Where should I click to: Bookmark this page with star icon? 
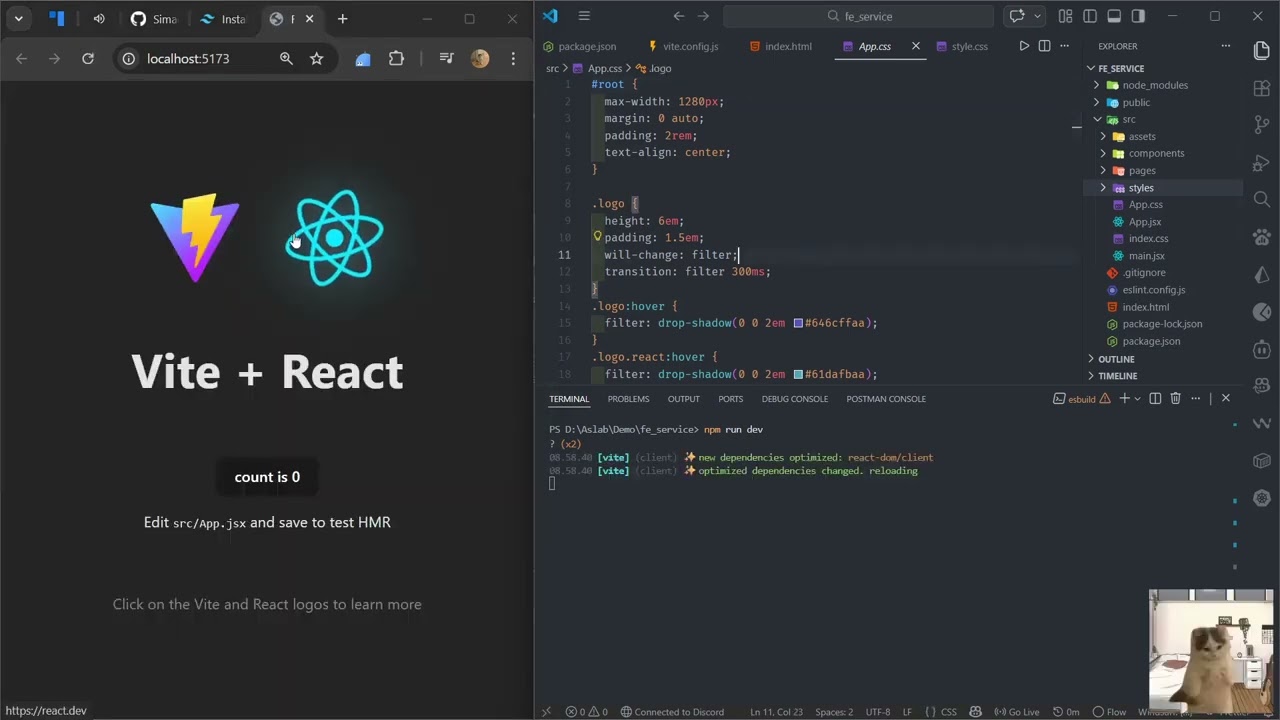tap(316, 59)
